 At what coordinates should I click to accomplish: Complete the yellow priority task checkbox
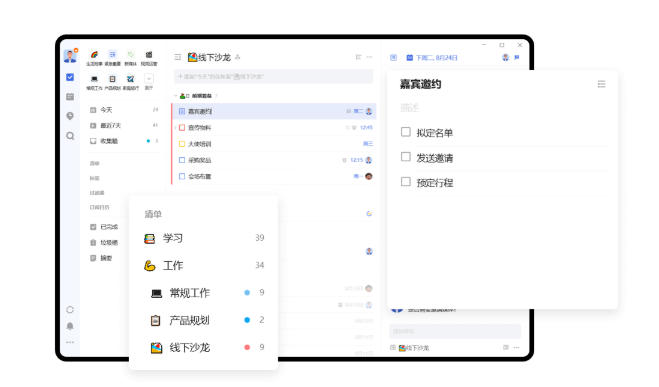pyautogui.click(x=182, y=144)
